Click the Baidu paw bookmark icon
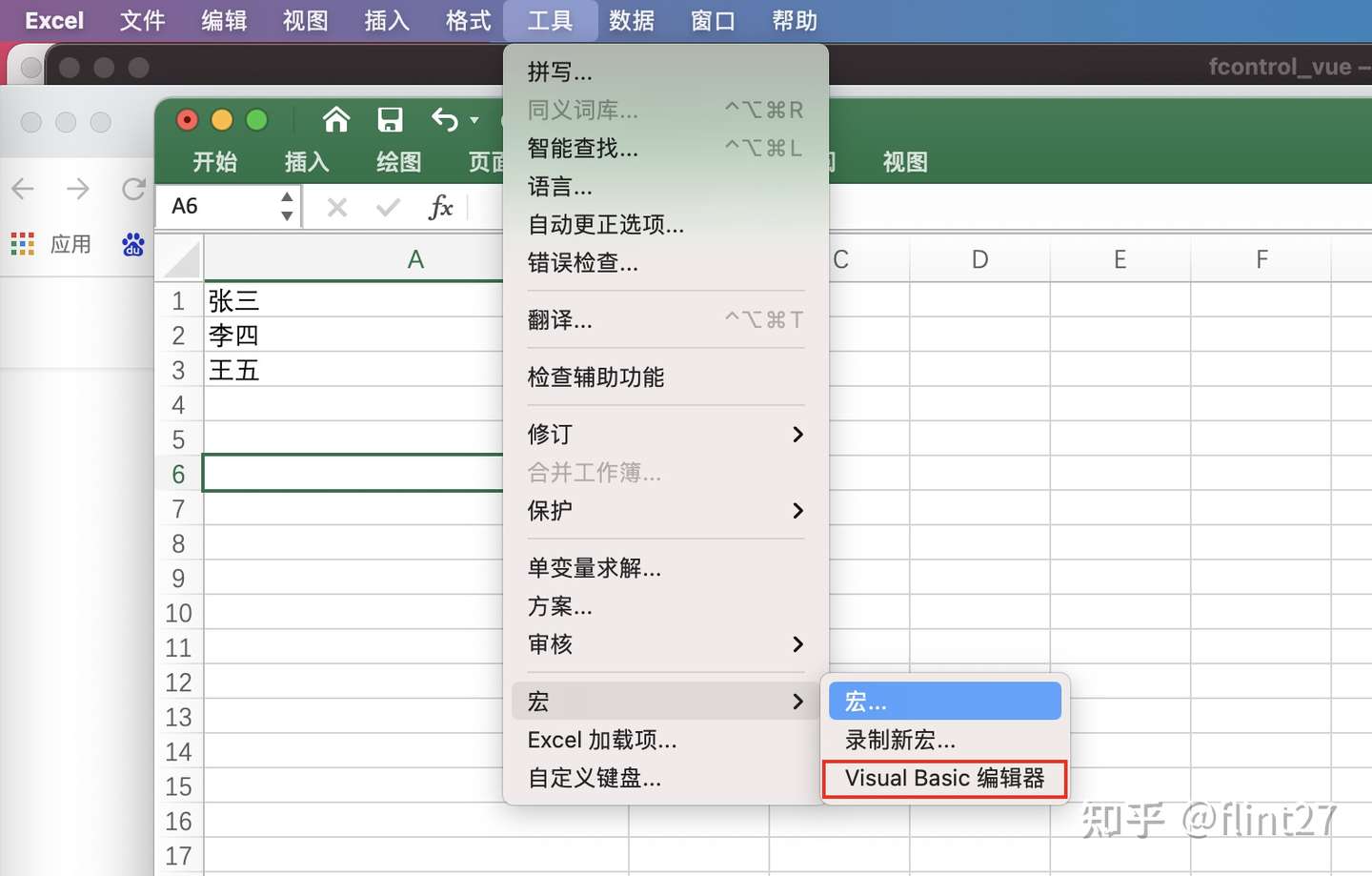This screenshot has width=1372, height=876. (133, 245)
